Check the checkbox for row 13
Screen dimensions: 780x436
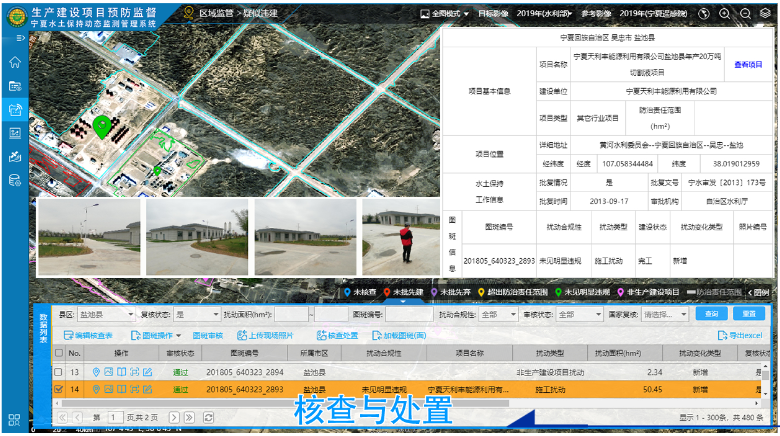[x=59, y=372]
